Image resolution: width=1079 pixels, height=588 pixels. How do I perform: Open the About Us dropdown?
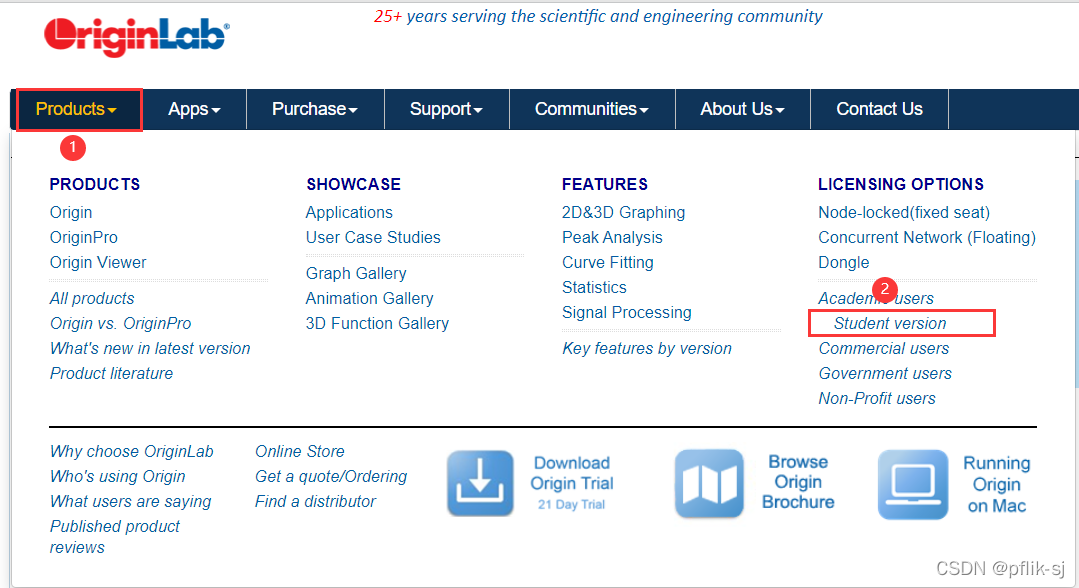pos(742,109)
